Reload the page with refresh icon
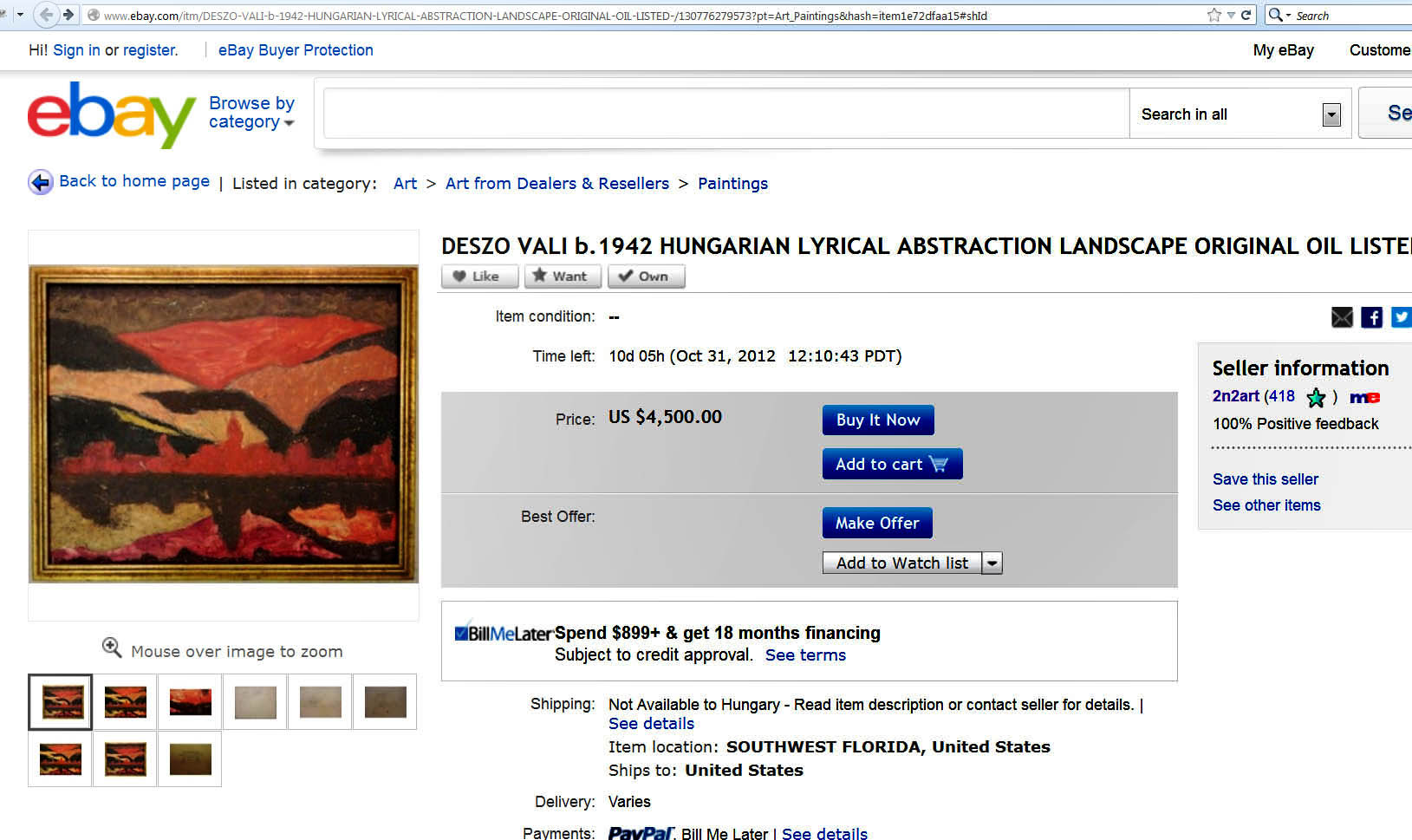1412x840 pixels. click(x=1246, y=15)
